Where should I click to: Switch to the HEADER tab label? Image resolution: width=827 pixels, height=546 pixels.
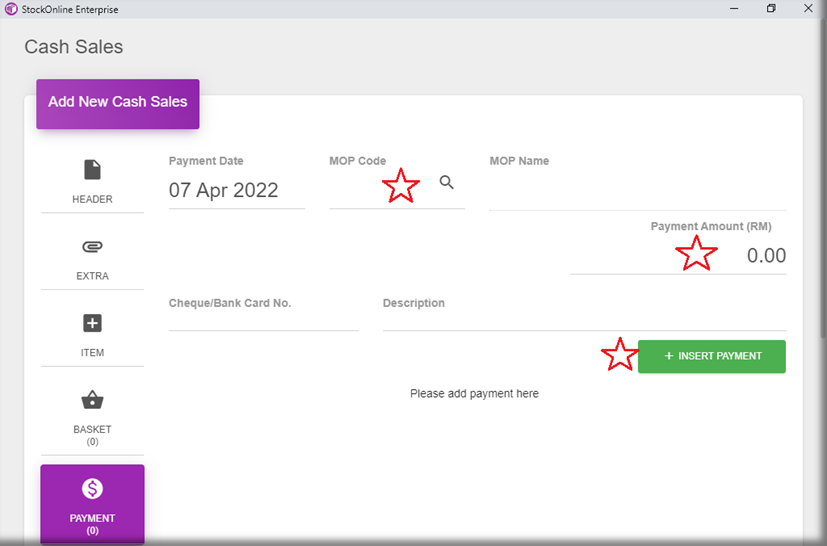tap(92, 199)
